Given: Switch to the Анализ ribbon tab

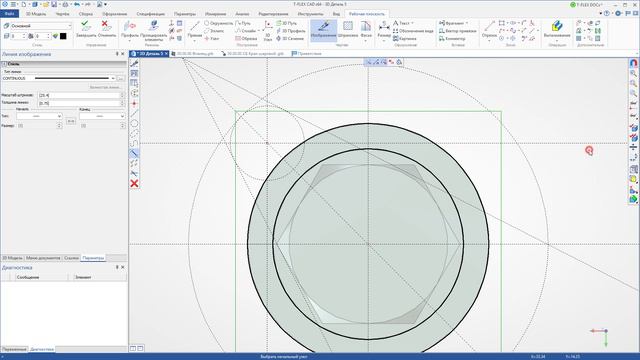Looking at the screenshot, I should [x=242, y=14].
